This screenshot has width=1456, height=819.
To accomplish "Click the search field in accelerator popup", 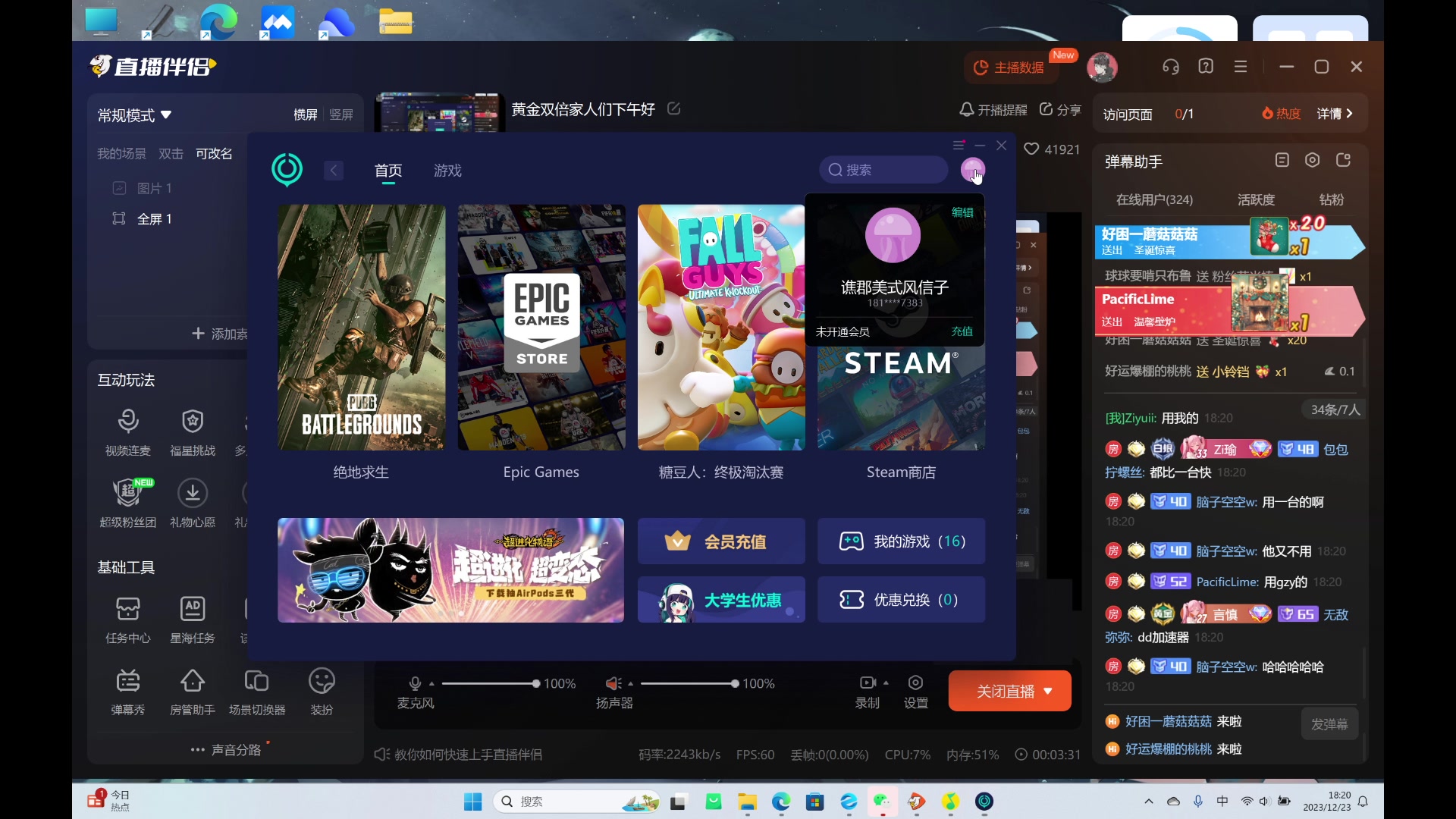I will pos(883,170).
